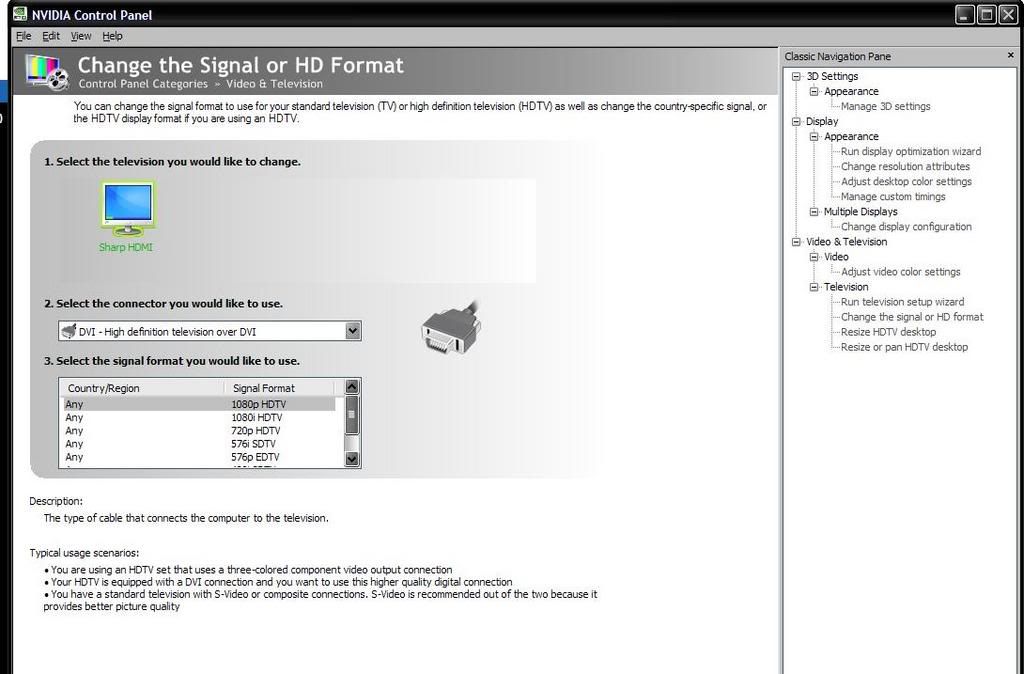Viewport: 1024px width, 674px height.
Task: Collapse Appearance under 3D Settings
Action: (x=814, y=91)
